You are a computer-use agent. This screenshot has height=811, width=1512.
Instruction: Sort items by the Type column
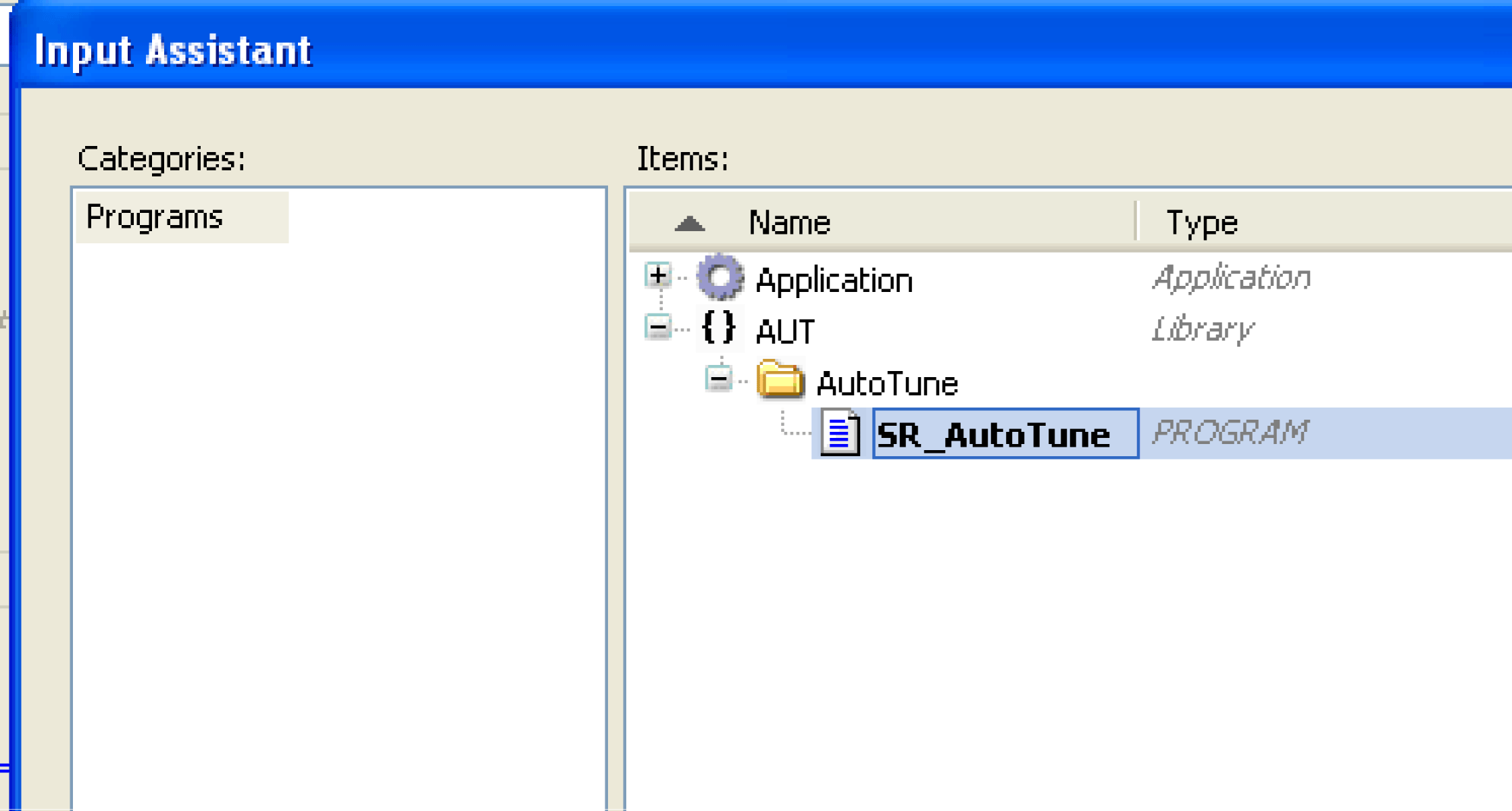click(x=1203, y=223)
